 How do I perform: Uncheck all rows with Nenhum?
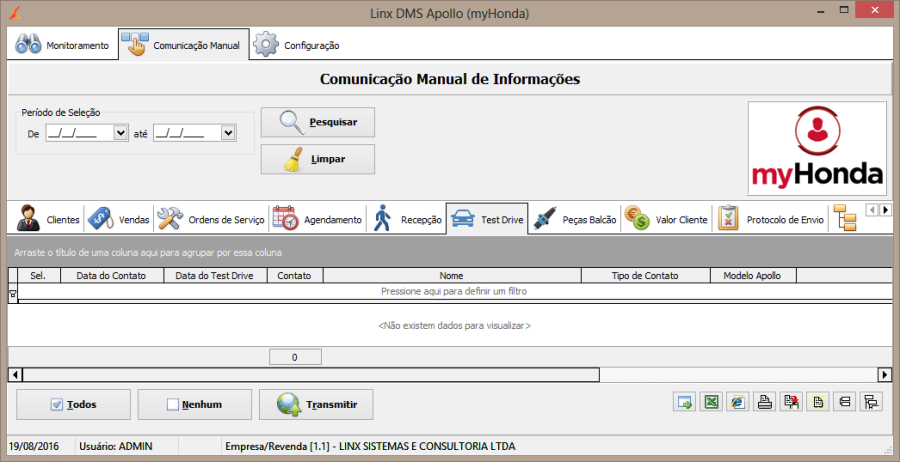[x=195, y=405]
